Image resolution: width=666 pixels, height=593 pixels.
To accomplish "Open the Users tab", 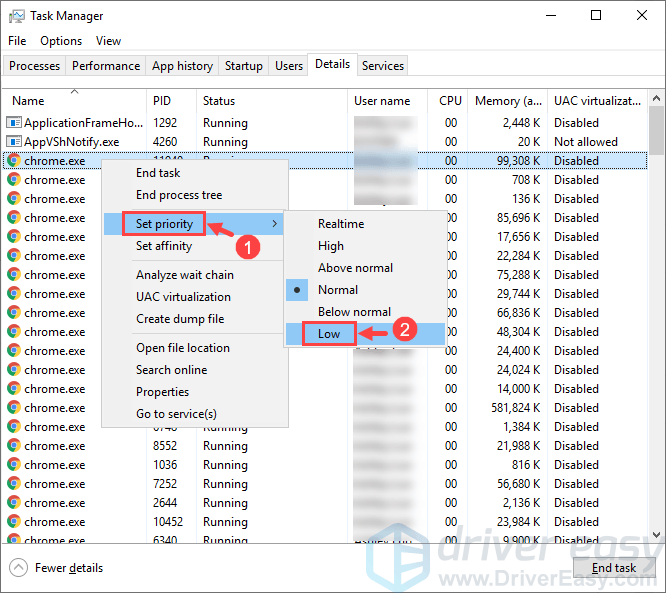I will click(x=289, y=66).
